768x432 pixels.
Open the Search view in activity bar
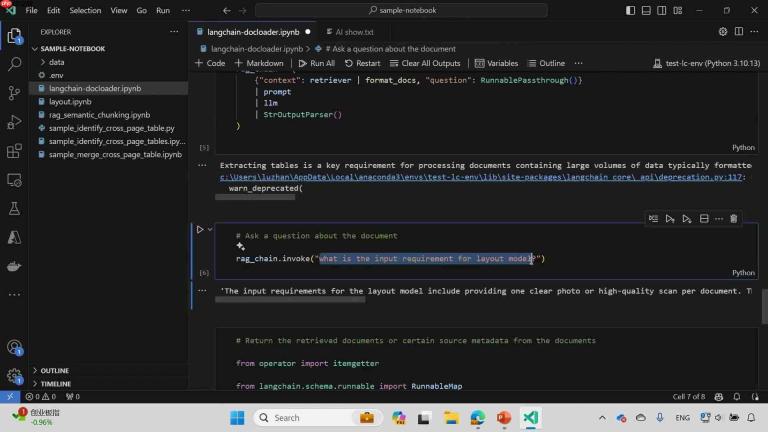14,64
